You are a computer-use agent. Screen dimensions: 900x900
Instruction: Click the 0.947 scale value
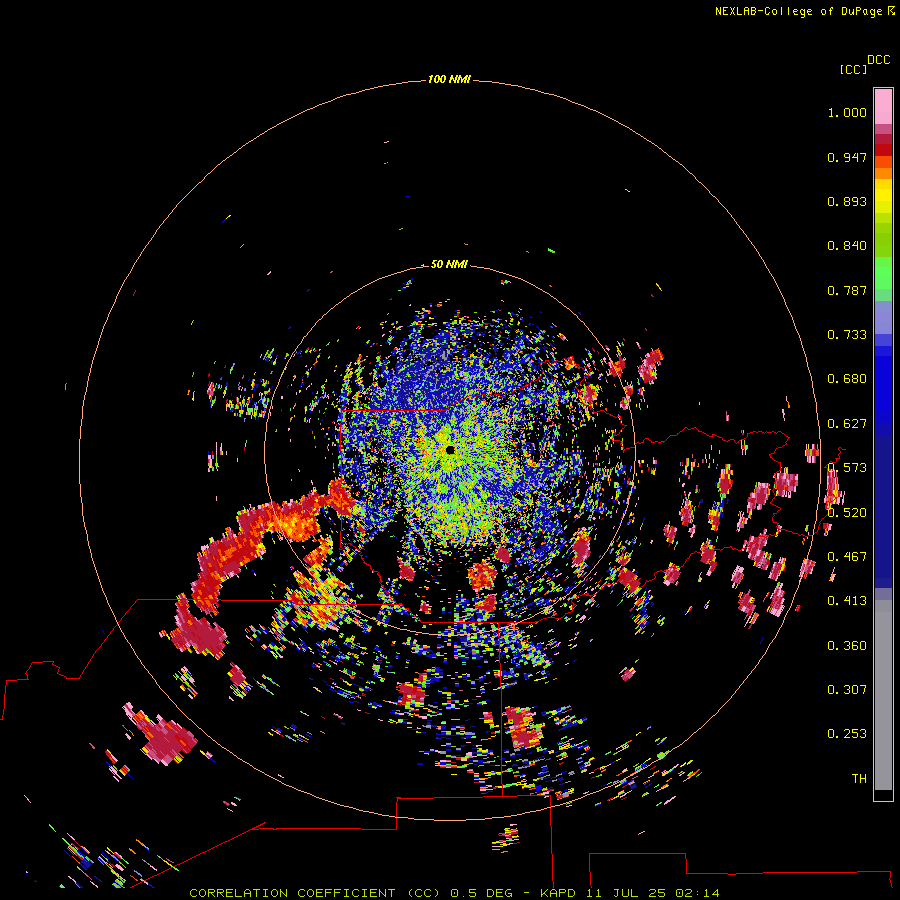847,157
